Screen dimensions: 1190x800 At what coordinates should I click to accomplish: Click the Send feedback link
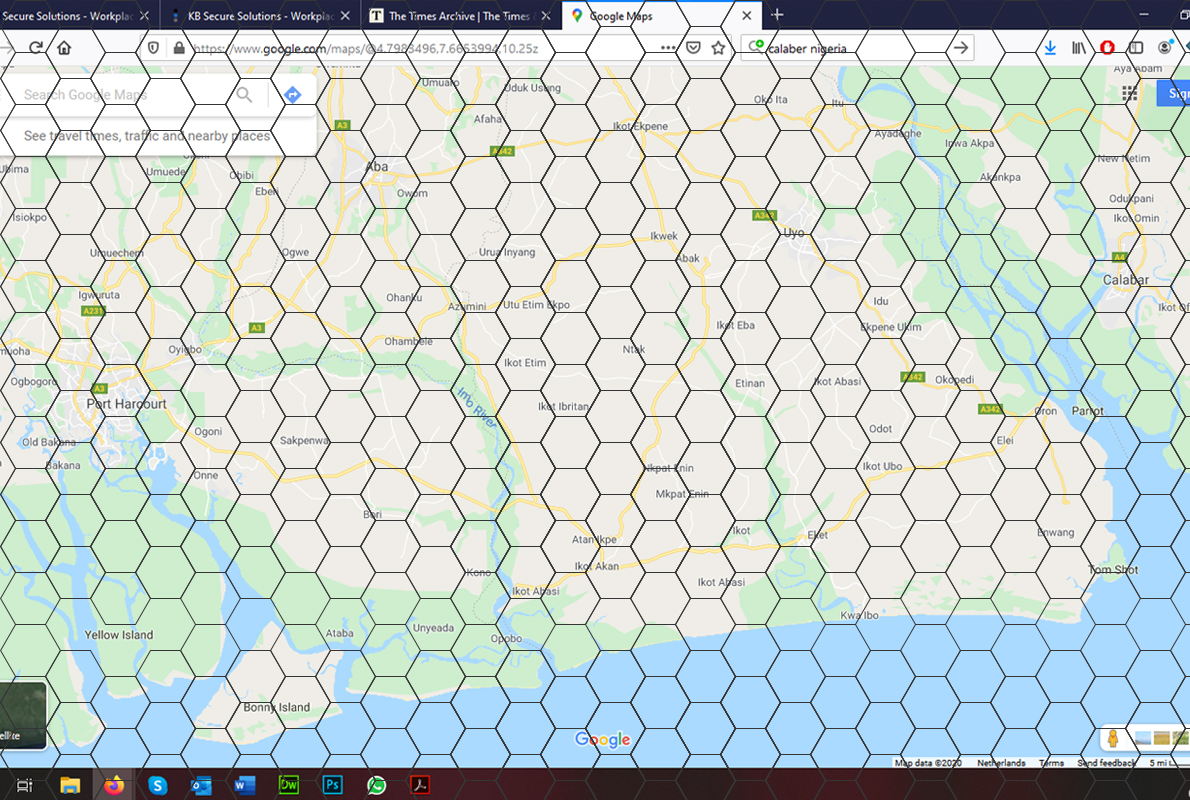1107,763
